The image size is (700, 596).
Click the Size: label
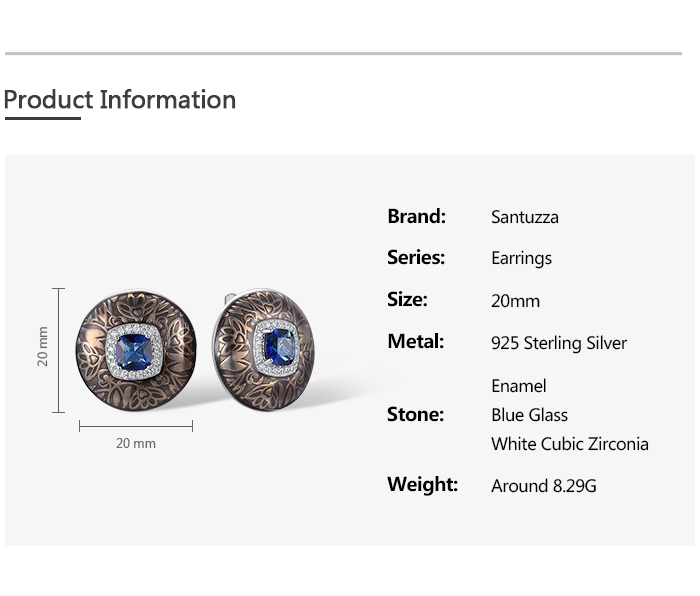[x=407, y=300]
